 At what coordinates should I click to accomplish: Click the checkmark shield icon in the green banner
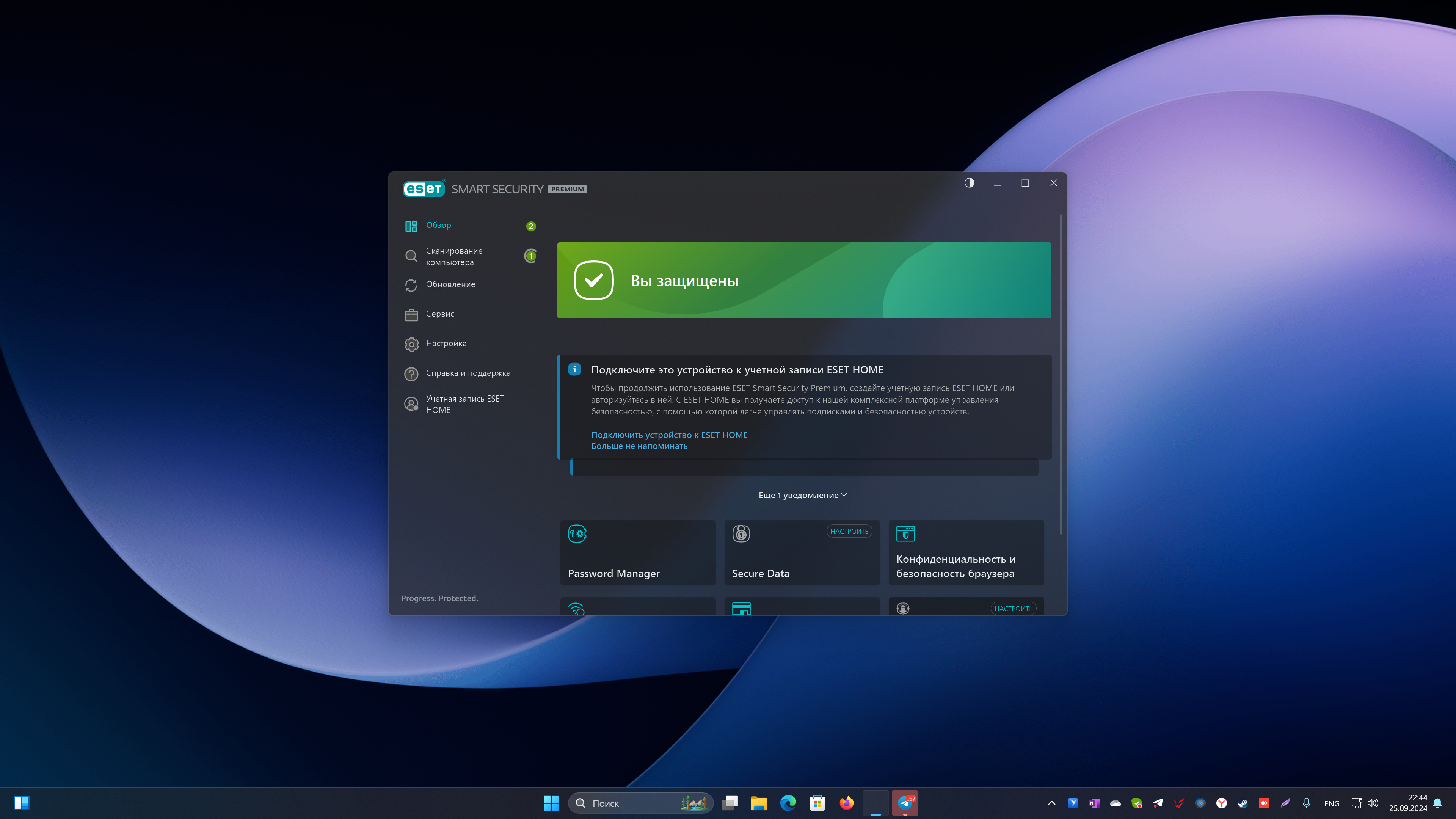tap(593, 280)
